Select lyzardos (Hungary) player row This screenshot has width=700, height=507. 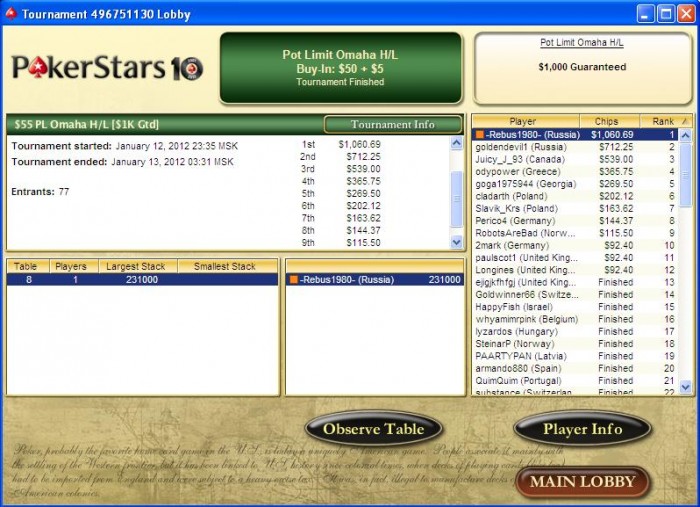pos(575,331)
